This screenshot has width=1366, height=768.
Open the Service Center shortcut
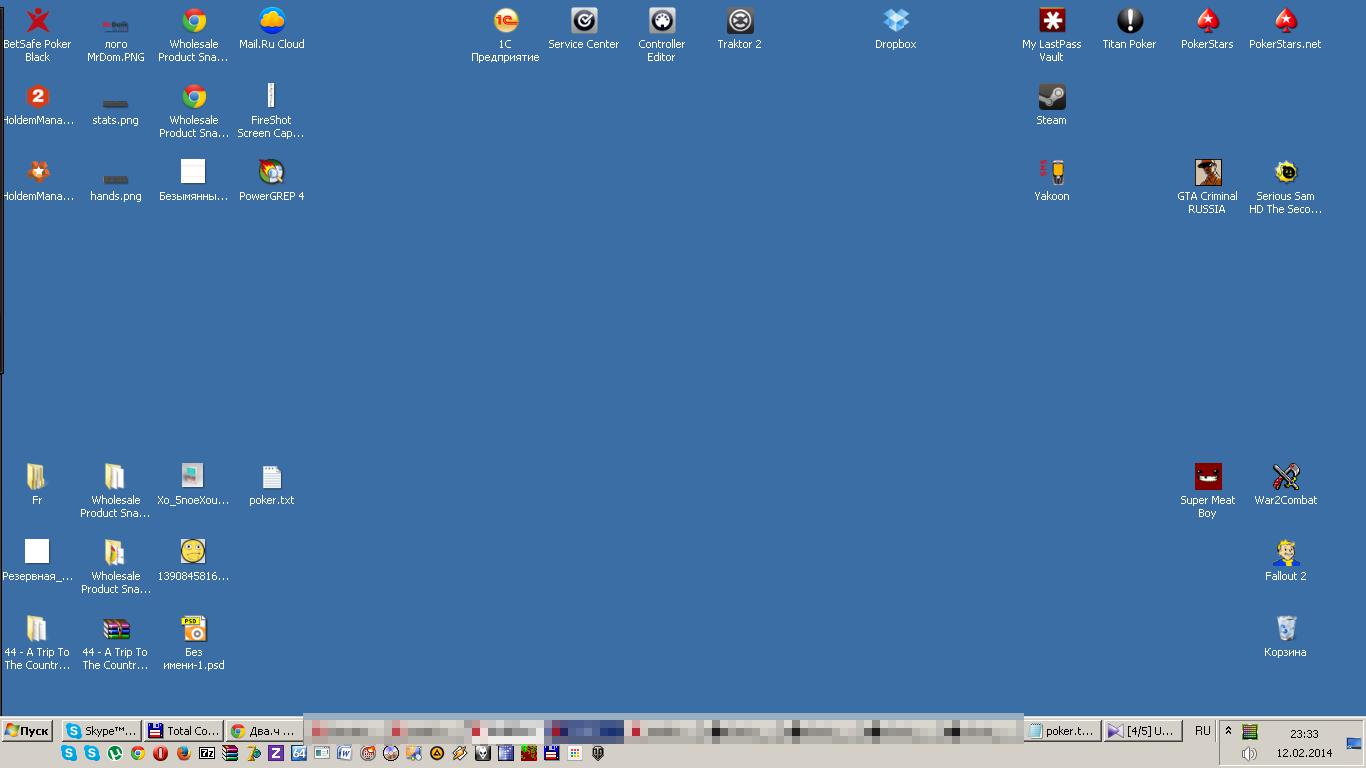click(584, 29)
